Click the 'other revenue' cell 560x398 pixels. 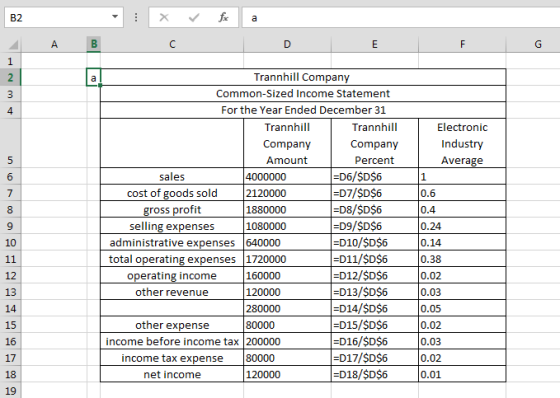(172, 292)
